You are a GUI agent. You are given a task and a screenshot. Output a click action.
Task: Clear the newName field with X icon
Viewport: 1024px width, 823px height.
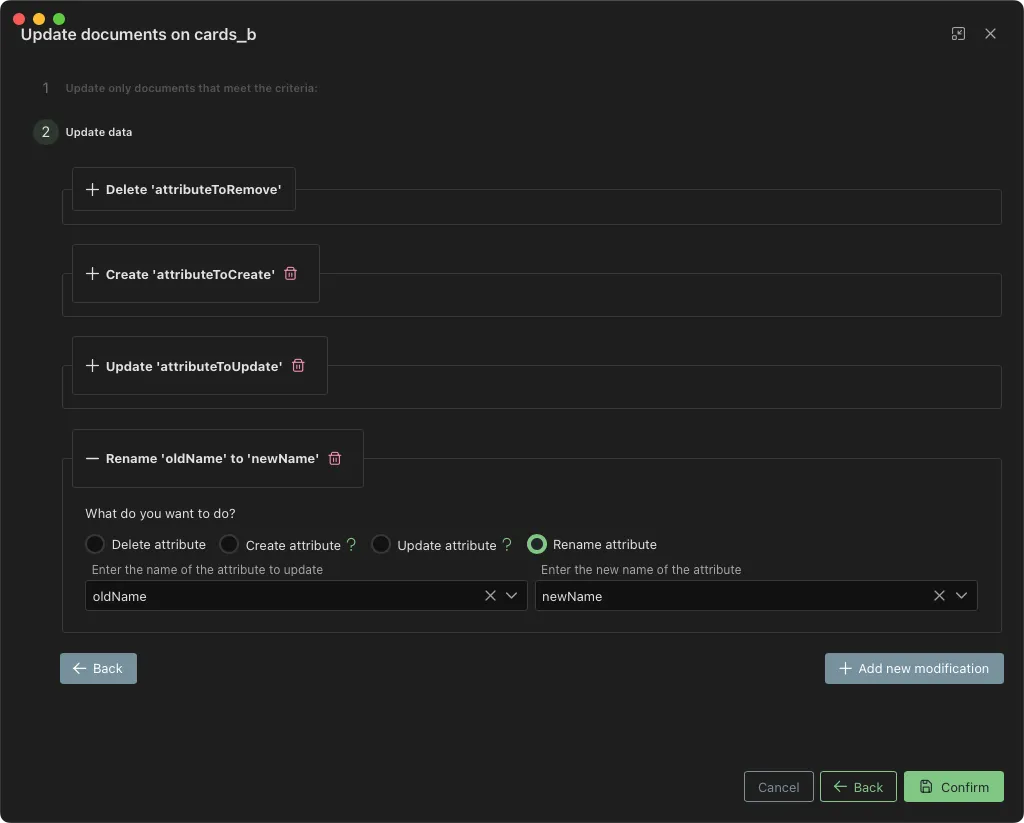pos(939,596)
